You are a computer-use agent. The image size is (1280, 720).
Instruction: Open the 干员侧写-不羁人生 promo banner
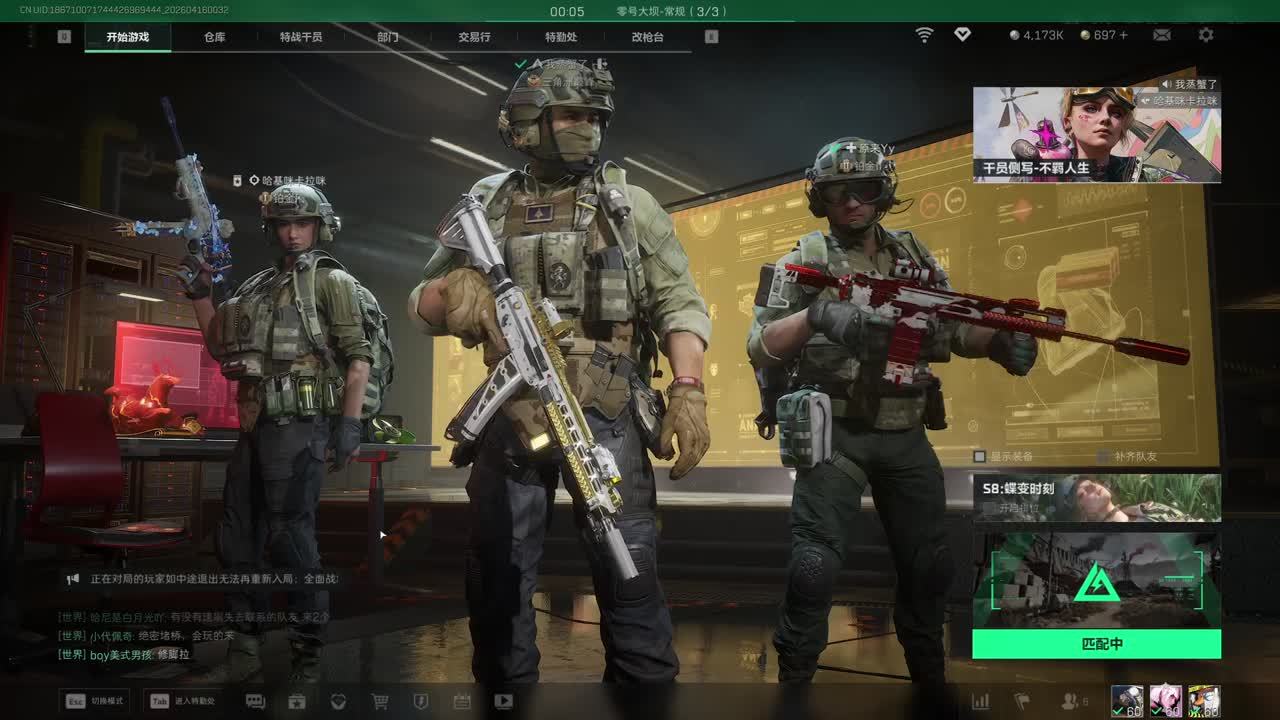(x=1096, y=134)
